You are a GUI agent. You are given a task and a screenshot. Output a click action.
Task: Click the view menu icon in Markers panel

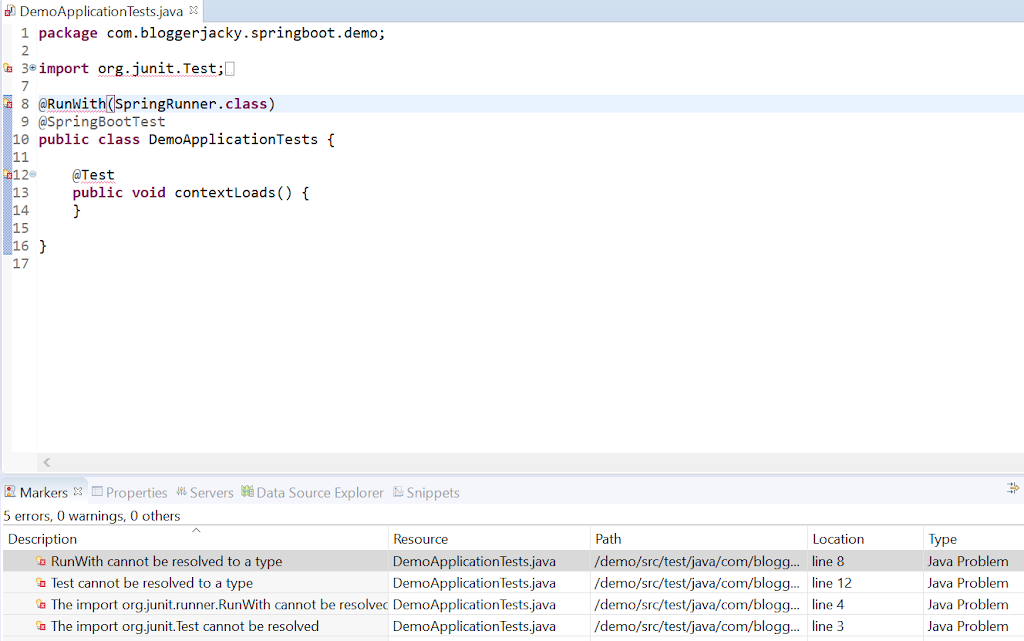[1012, 488]
